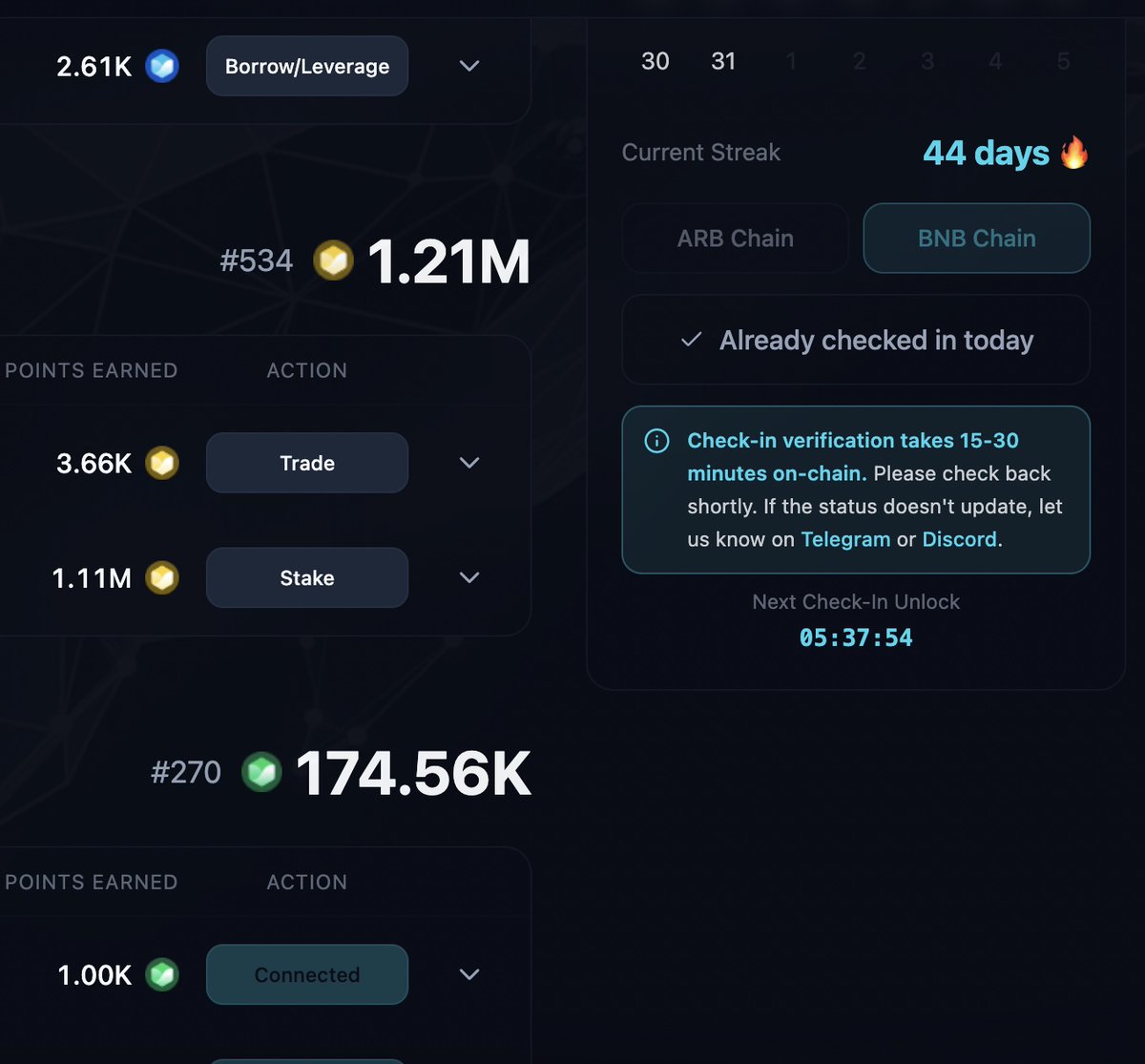Image resolution: width=1145 pixels, height=1064 pixels.
Task: Click the fire streak icon beside 44 days
Action: tap(1073, 152)
